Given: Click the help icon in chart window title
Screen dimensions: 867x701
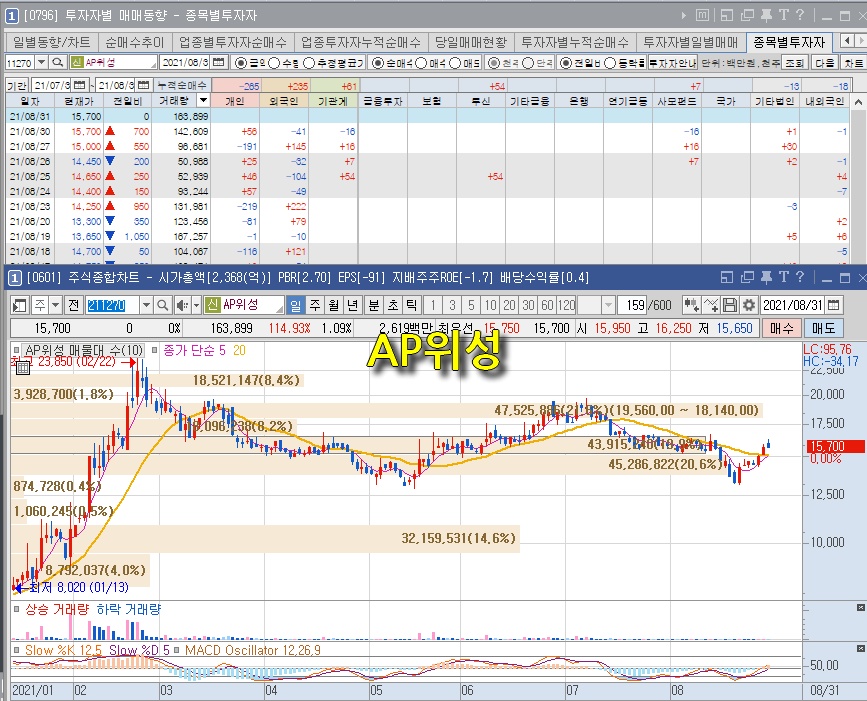Looking at the screenshot, I should click(x=800, y=277).
